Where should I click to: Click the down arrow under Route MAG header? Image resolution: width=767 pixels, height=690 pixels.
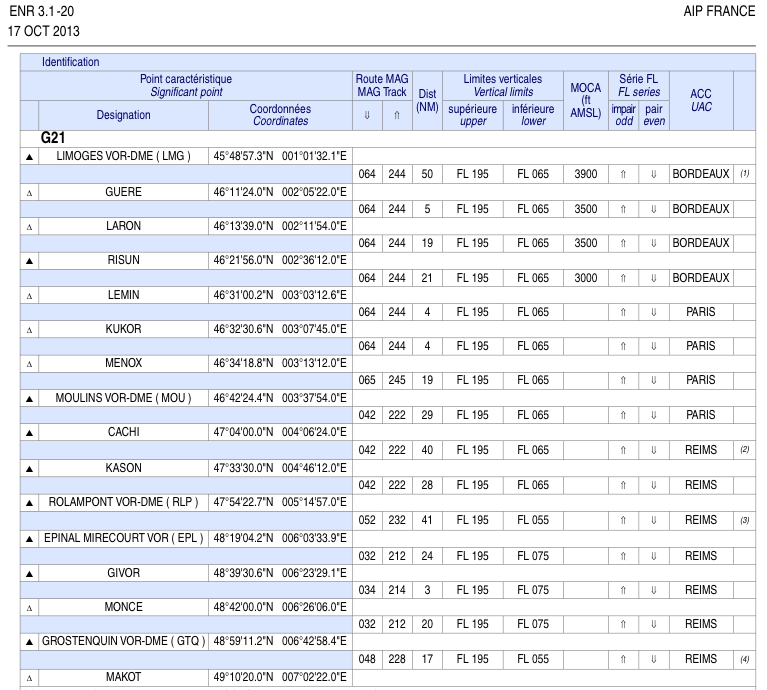(367, 115)
